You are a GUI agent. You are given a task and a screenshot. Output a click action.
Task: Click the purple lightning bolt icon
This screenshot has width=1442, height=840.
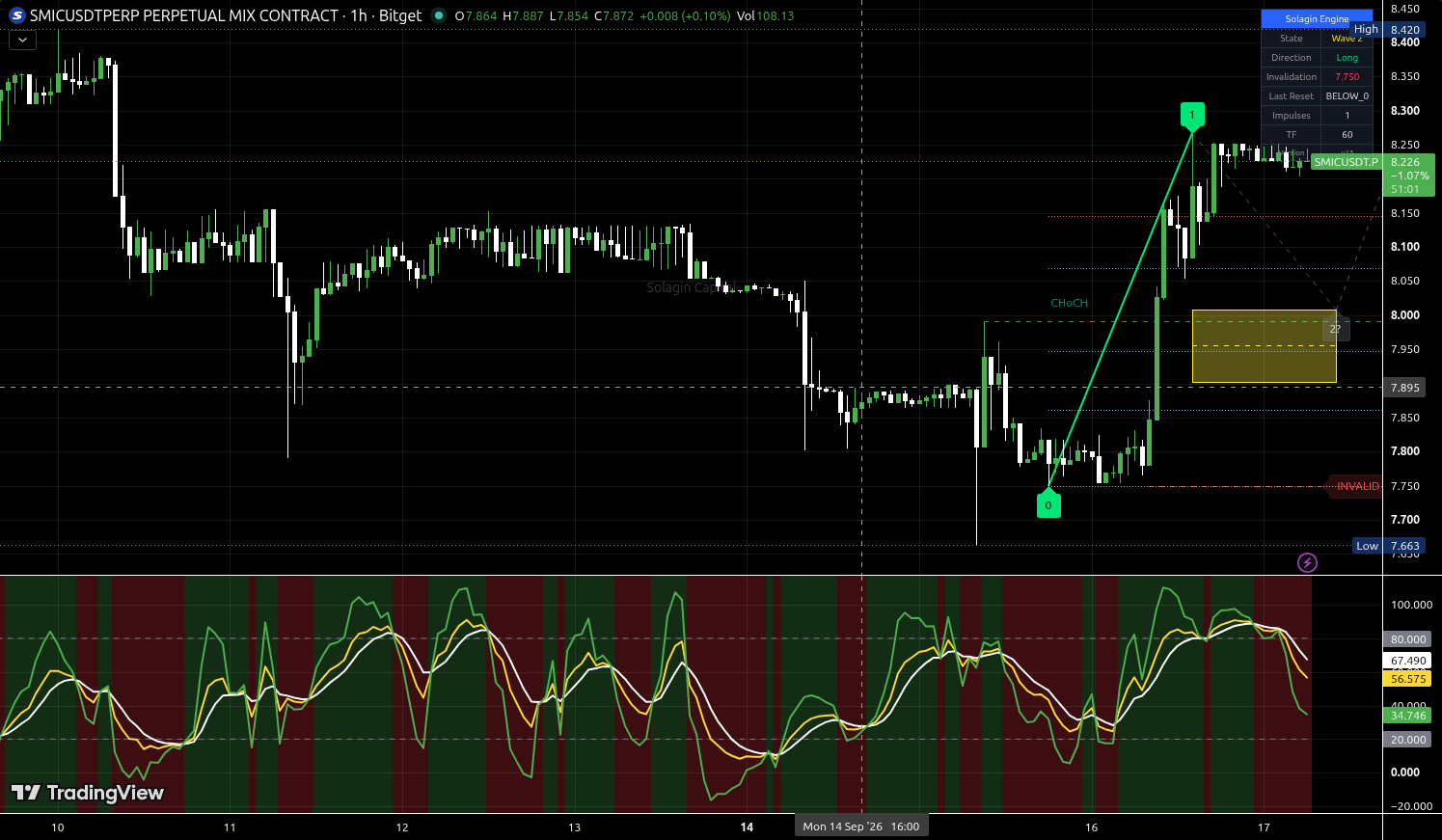click(x=1307, y=562)
